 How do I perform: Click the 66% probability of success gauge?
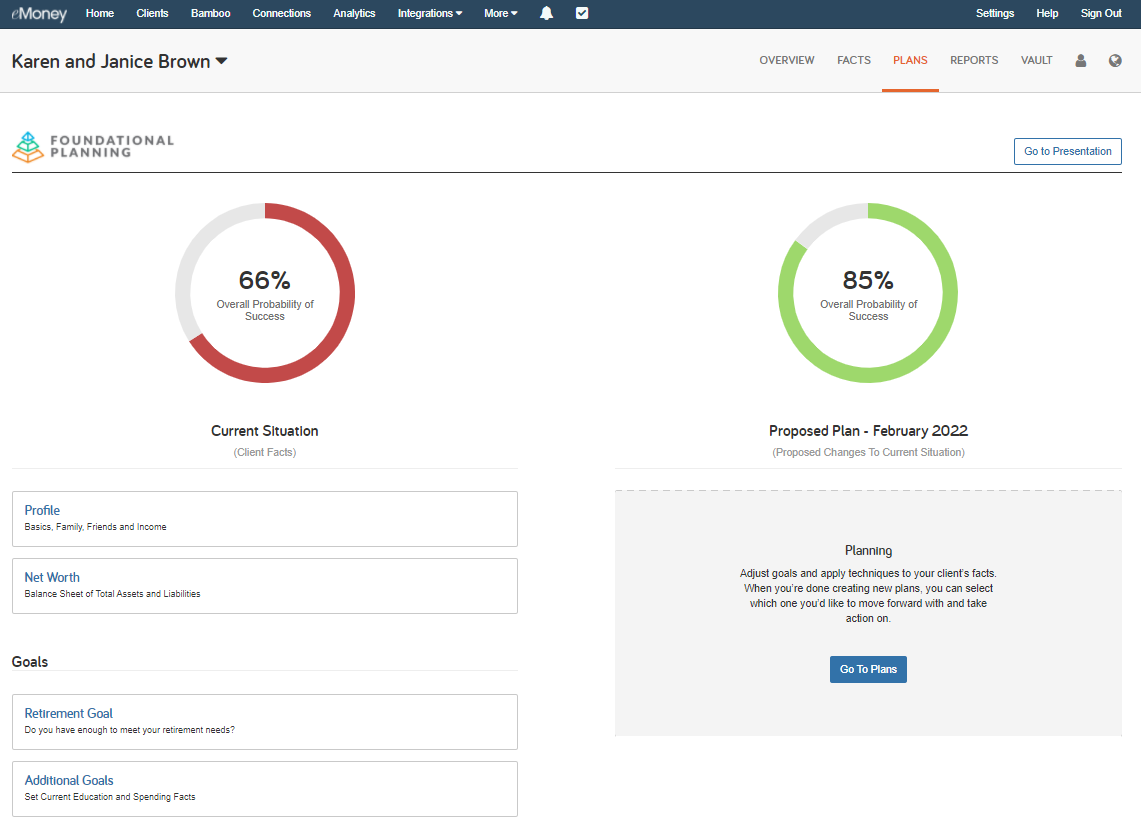pos(265,292)
